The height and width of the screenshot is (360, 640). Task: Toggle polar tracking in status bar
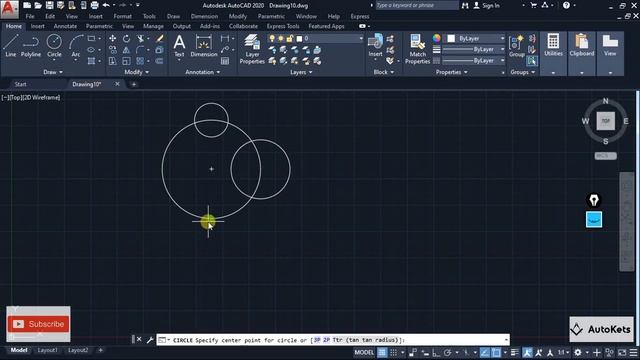448,352
